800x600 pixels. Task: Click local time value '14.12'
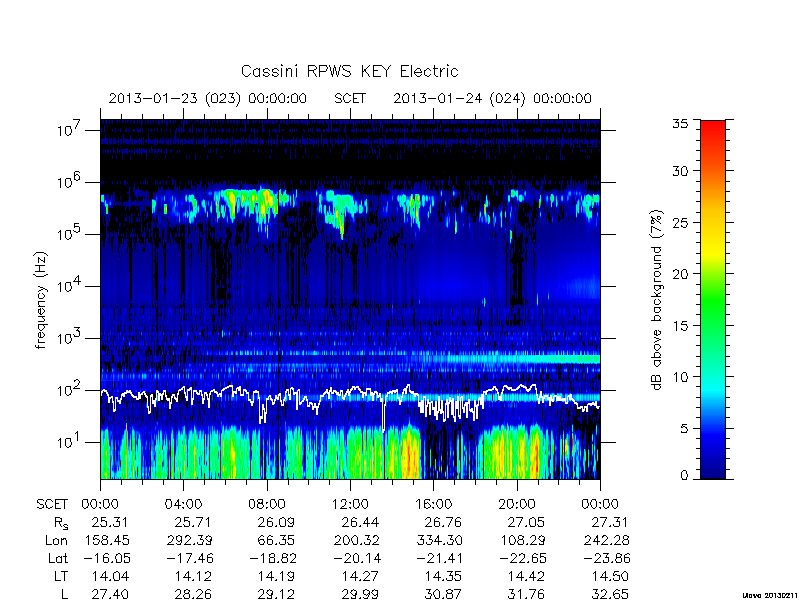coord(193,576)
